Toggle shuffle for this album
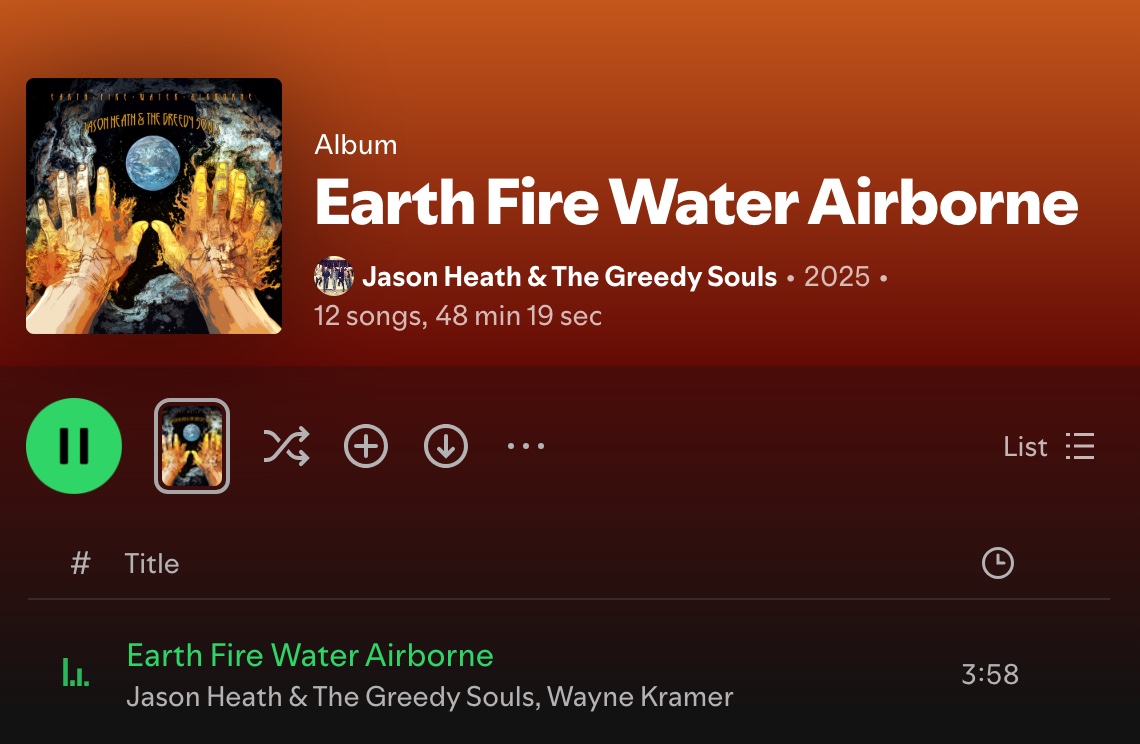Screen dimensions: 1140x744 (286, 446)
